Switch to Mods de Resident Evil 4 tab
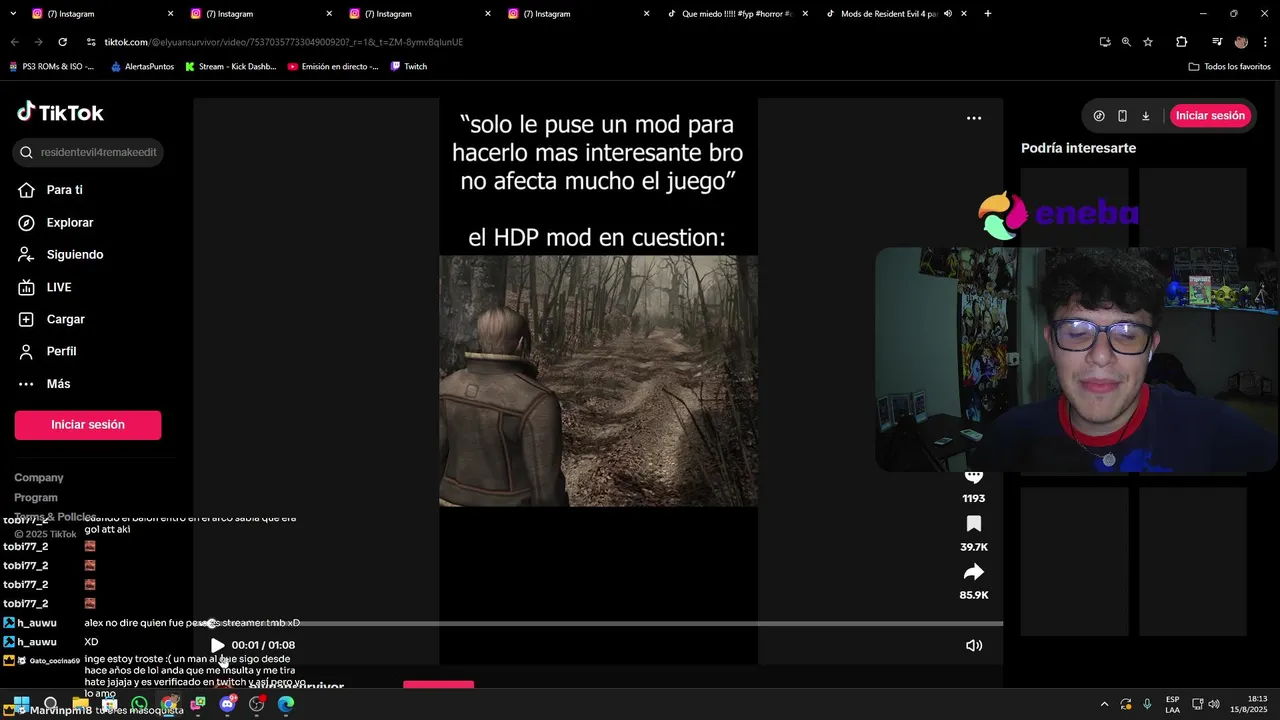 tap(888, 14)
